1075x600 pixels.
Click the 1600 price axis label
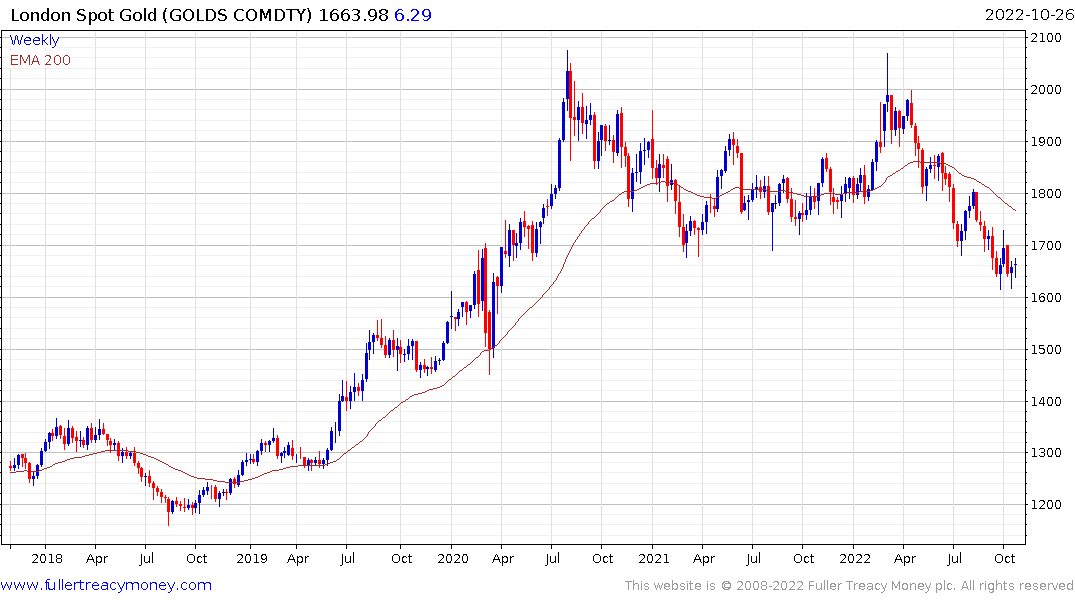(1046, 298)
